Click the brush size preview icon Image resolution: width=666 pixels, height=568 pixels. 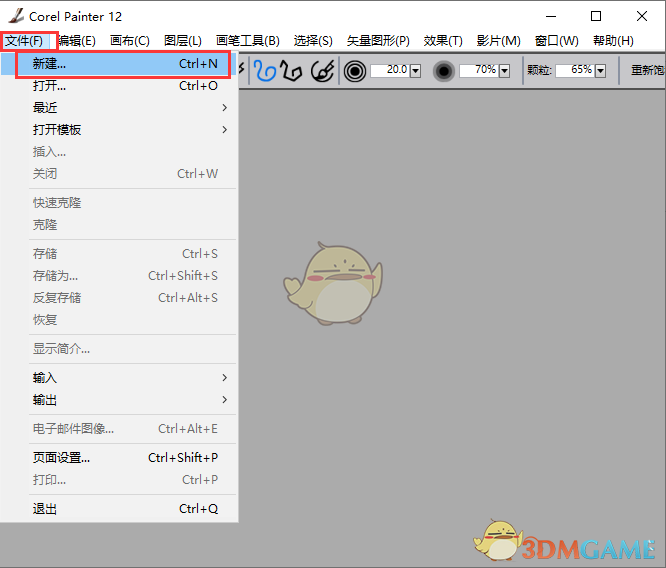point(355,71)
